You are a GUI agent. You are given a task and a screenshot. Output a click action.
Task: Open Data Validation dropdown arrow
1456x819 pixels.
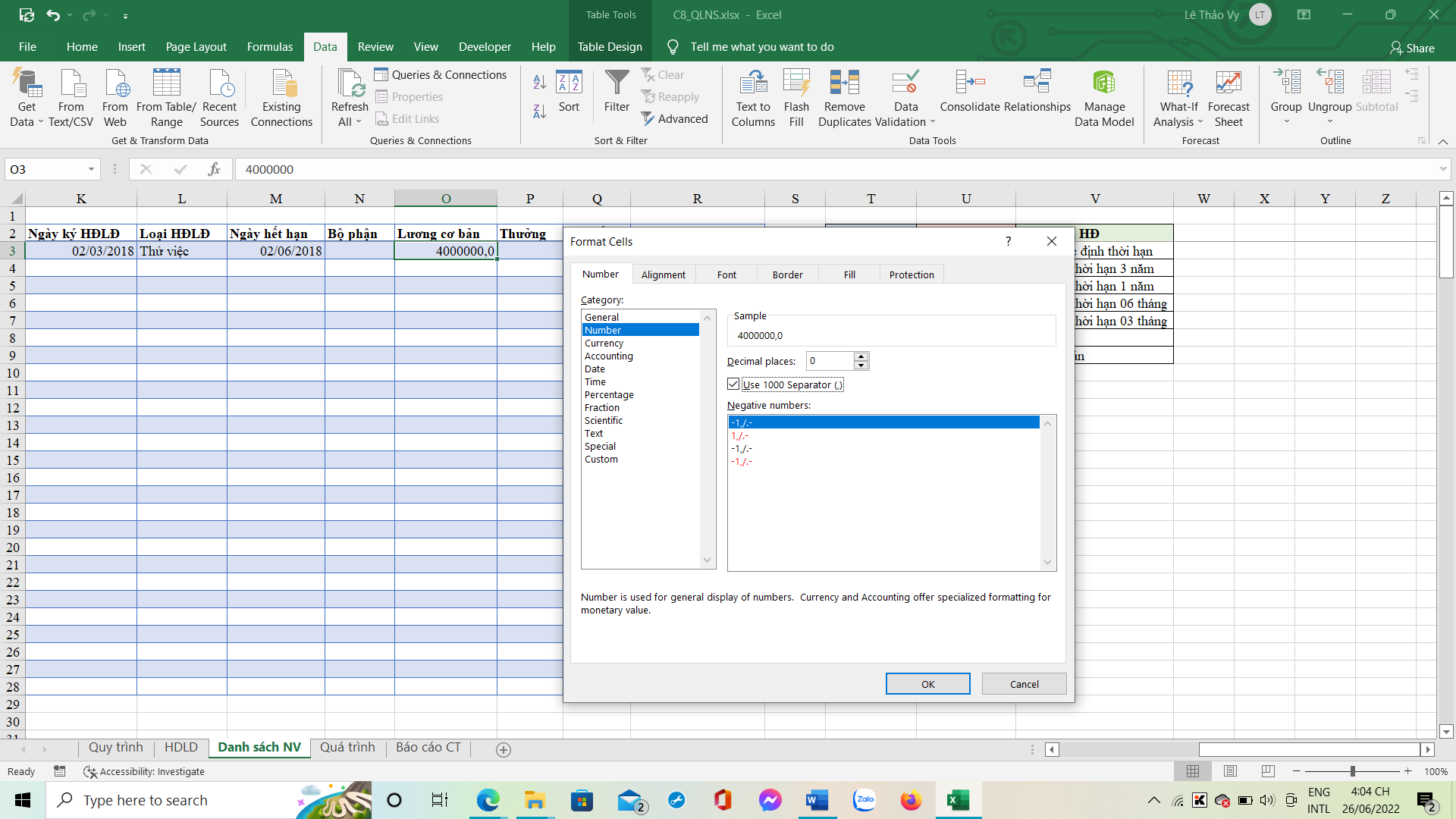tap(933, 122)
